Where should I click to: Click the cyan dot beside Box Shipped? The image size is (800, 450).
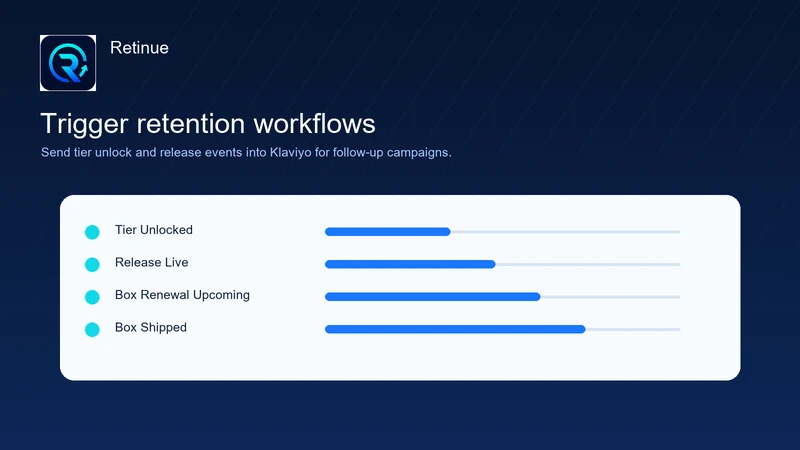click(92, 330)
